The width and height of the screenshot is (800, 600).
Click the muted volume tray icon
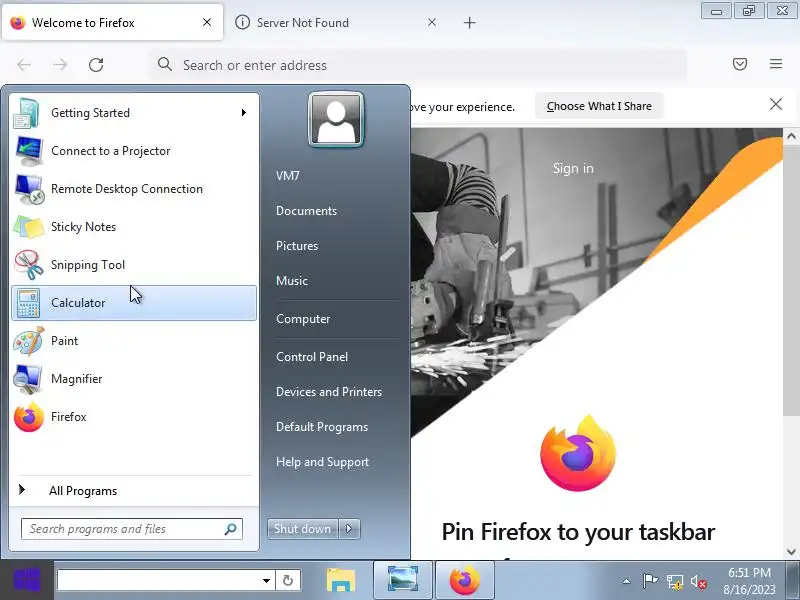(698, 582)
